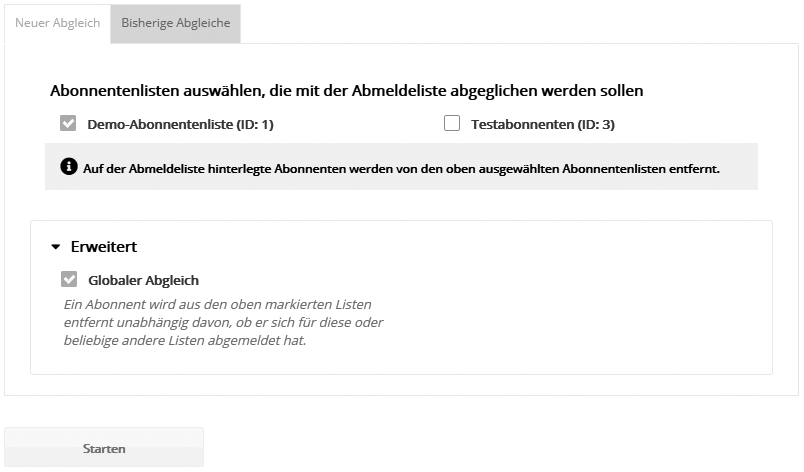Click the Abmeldeliste notice text in gray banner
The width and height of the screenshot is (804, 472).
pos(400,168)
